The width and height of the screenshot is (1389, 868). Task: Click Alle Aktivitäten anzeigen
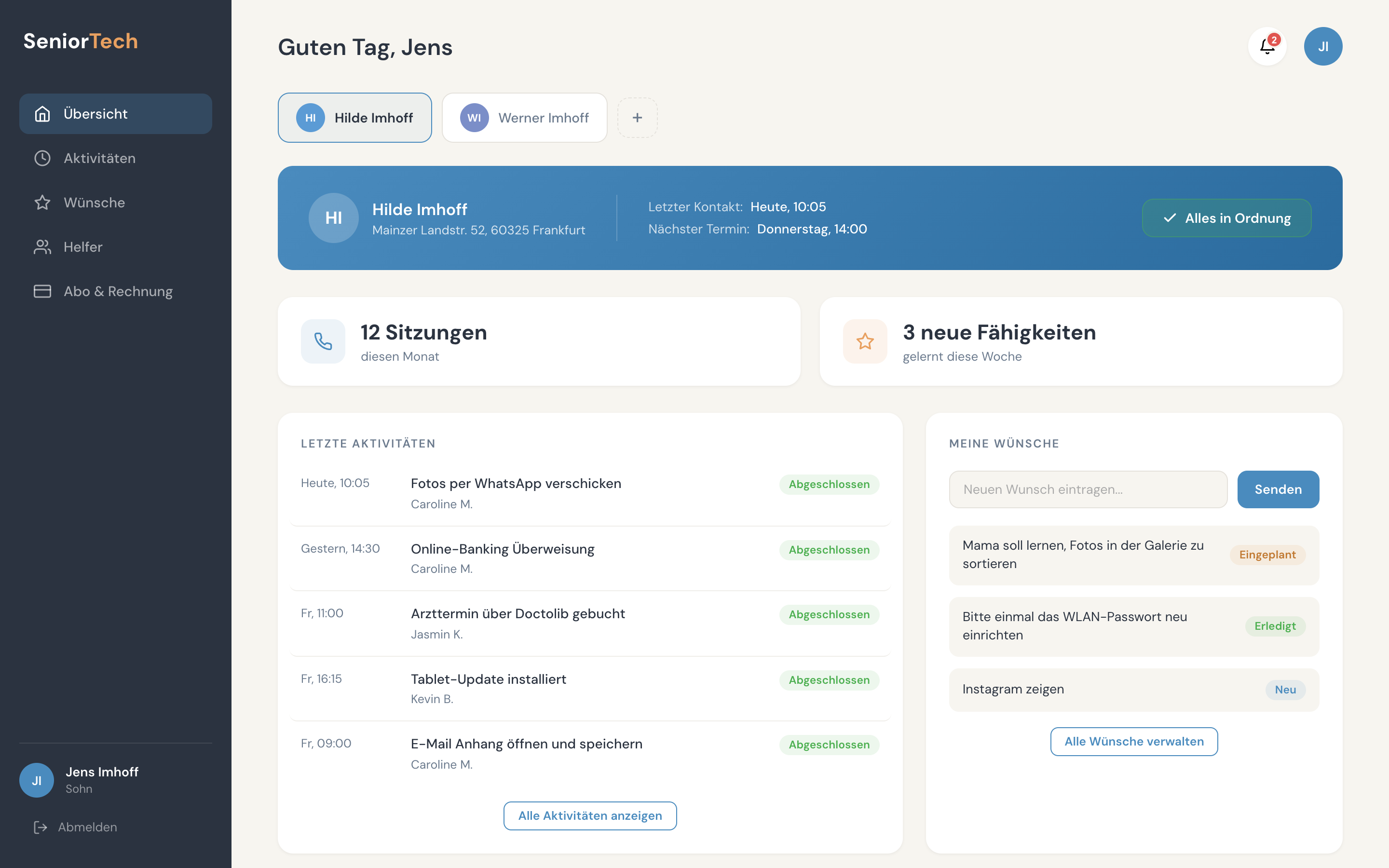click(589, 815)
